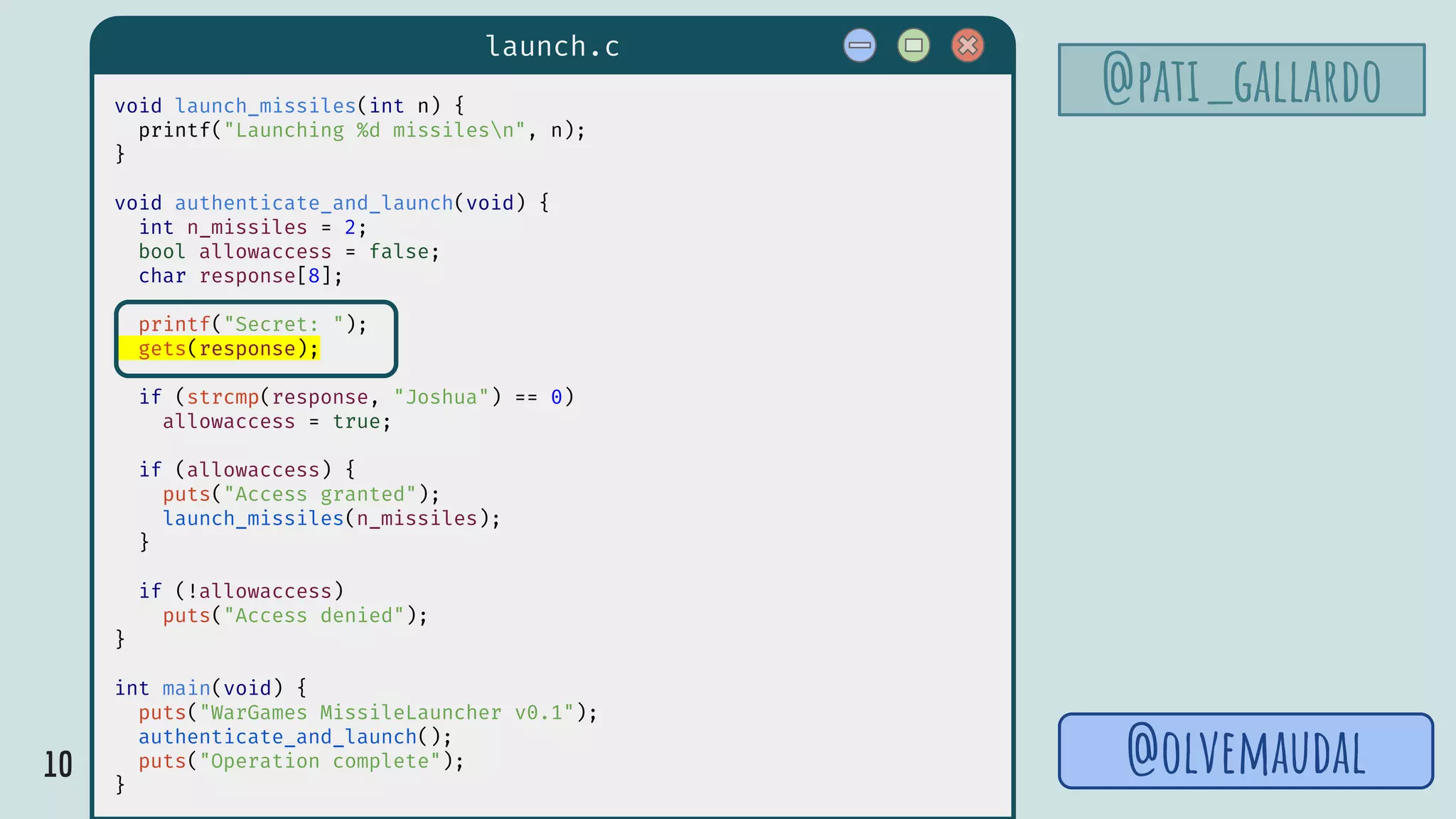Screen dimensions: 1456x819
Task: Click the green maximize icon in launch.c window
Action: pos(914,45)
